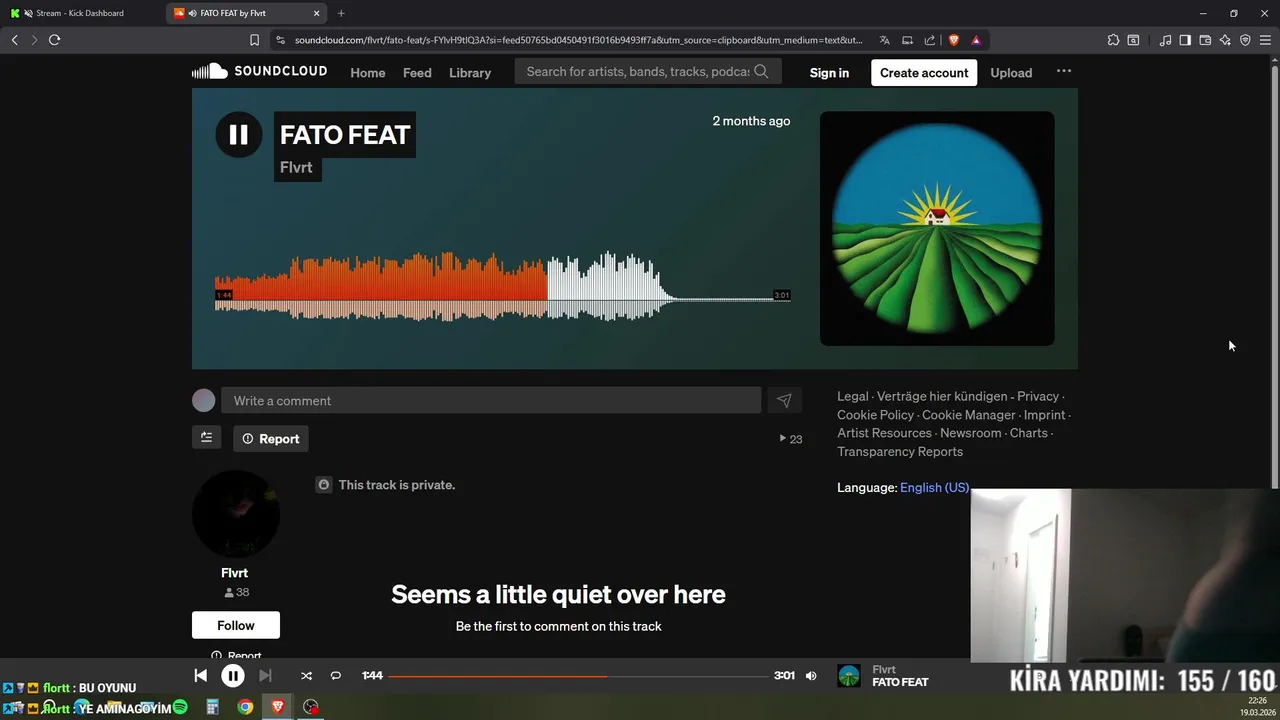Click the small artwork thumbnail in player bar
This screenshot has width=1280, height=720.
coord(849,676)
